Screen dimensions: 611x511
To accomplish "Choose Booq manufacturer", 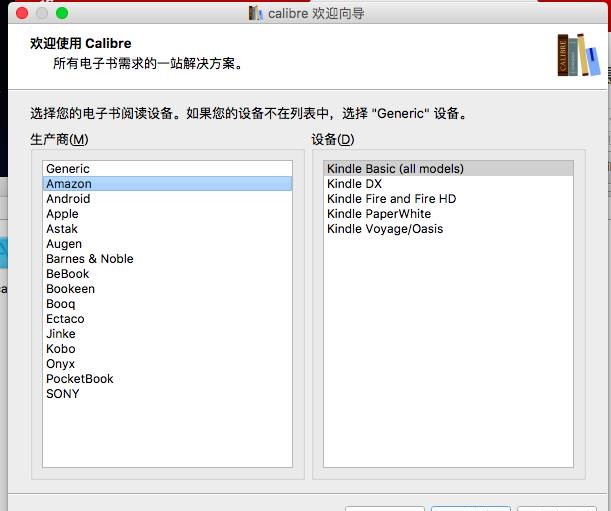I will (167, 304).
